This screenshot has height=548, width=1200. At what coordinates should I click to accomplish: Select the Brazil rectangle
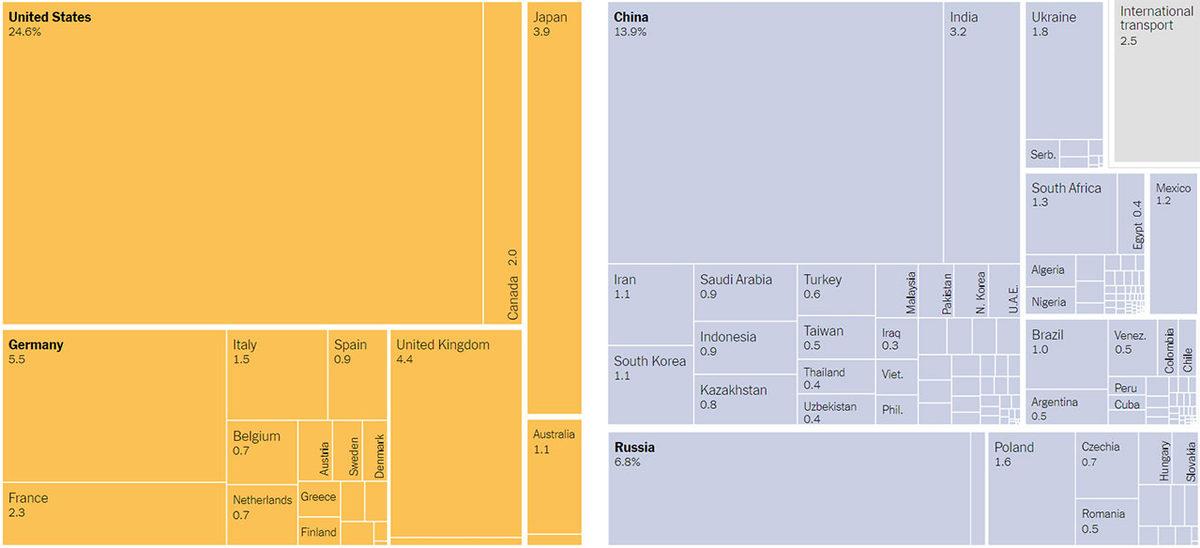pyautogui.click(x=1065, y=352)
